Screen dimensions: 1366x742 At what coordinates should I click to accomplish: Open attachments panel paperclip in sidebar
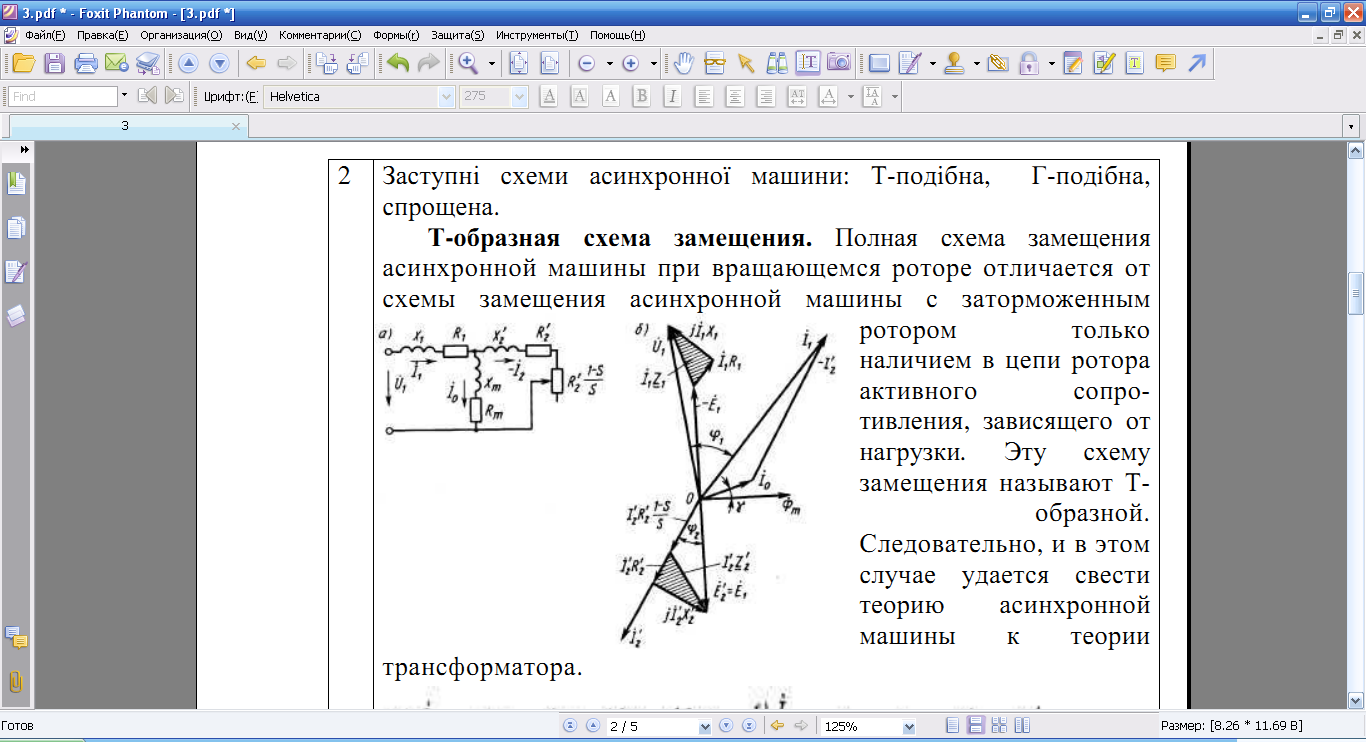pos(16,682)
